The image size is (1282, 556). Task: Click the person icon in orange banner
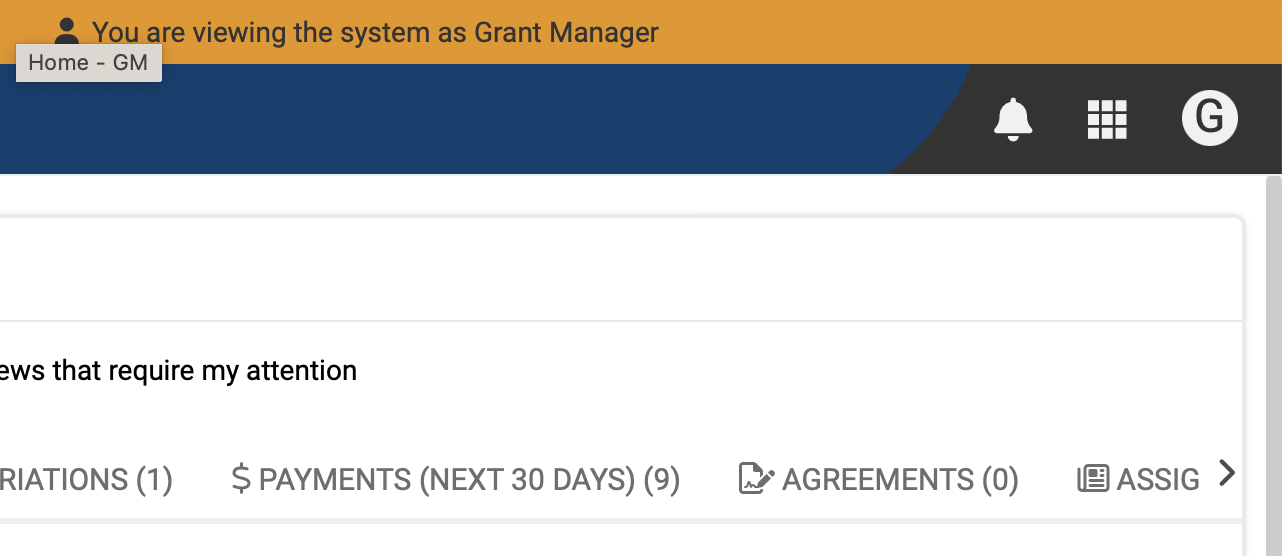[67, 31]
